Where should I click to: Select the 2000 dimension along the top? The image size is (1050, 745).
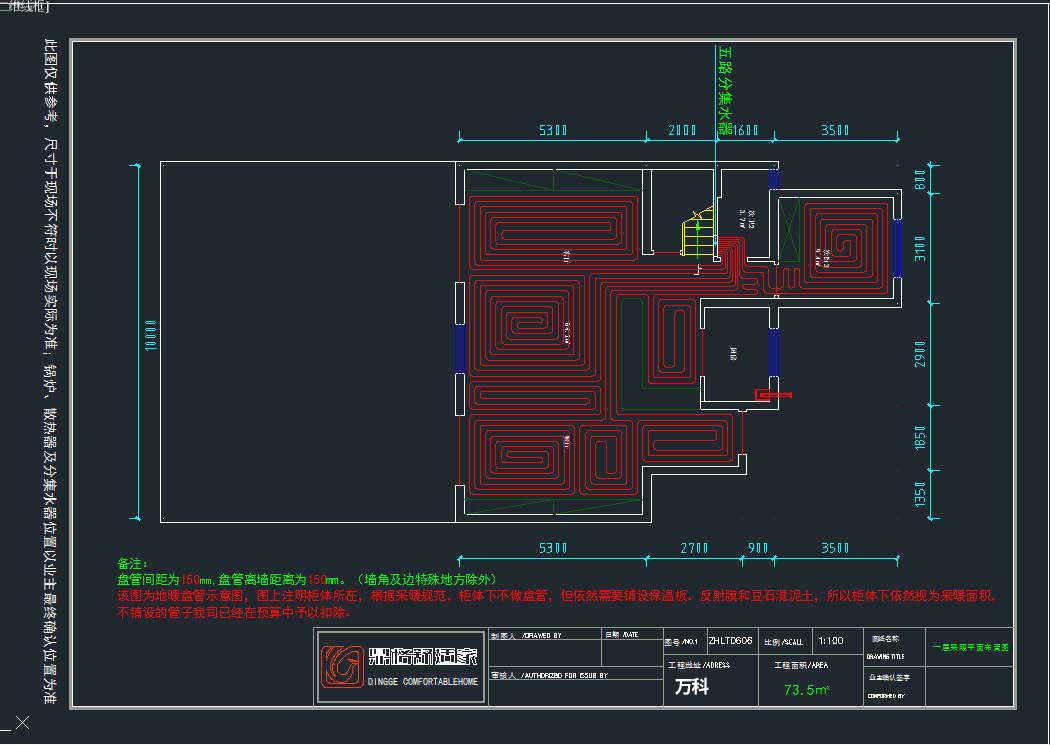[682, 131]
